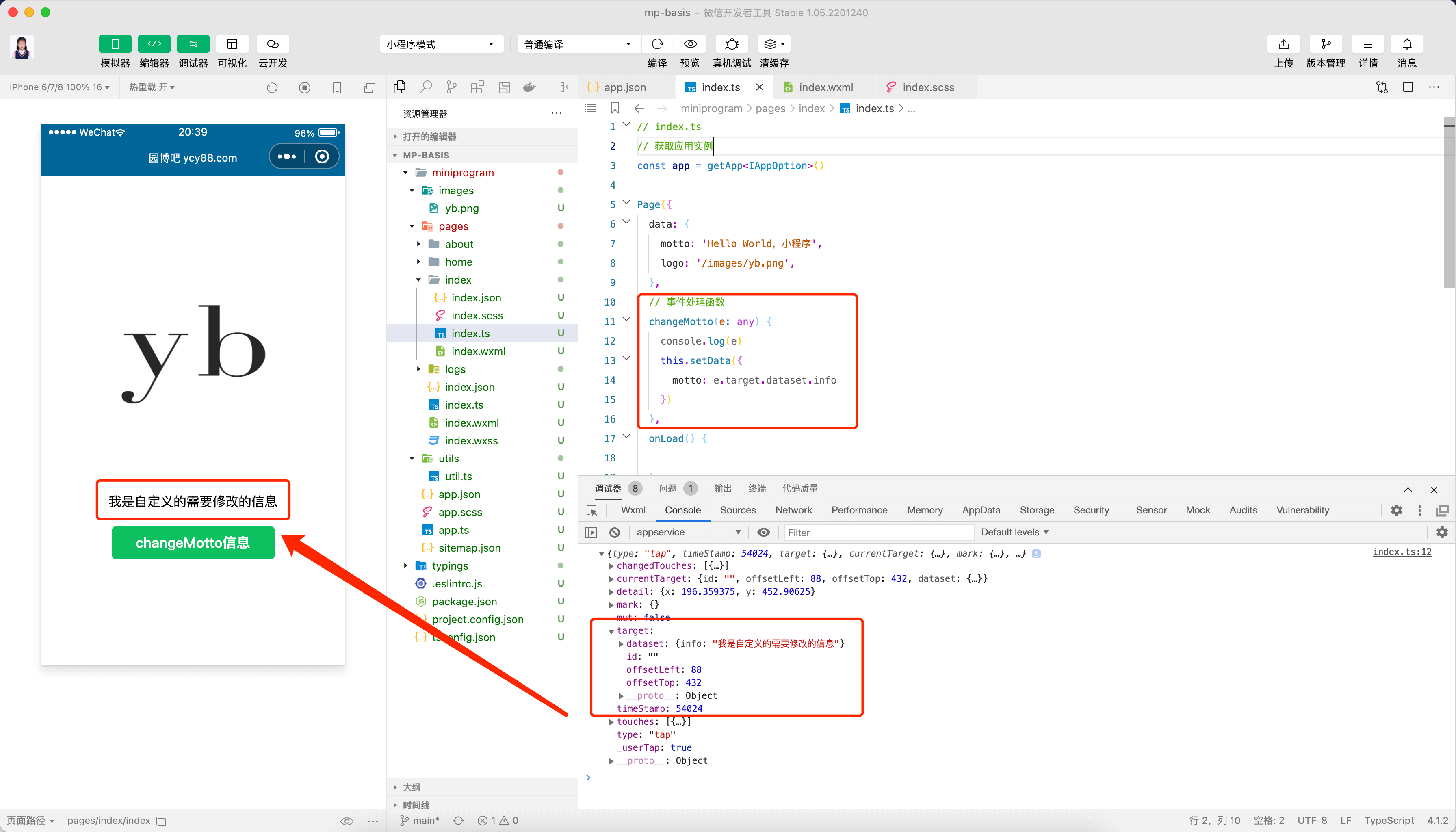Click the simulator refresh icon
Screen dimensions: 1456x832
click(x=272, y=87)
